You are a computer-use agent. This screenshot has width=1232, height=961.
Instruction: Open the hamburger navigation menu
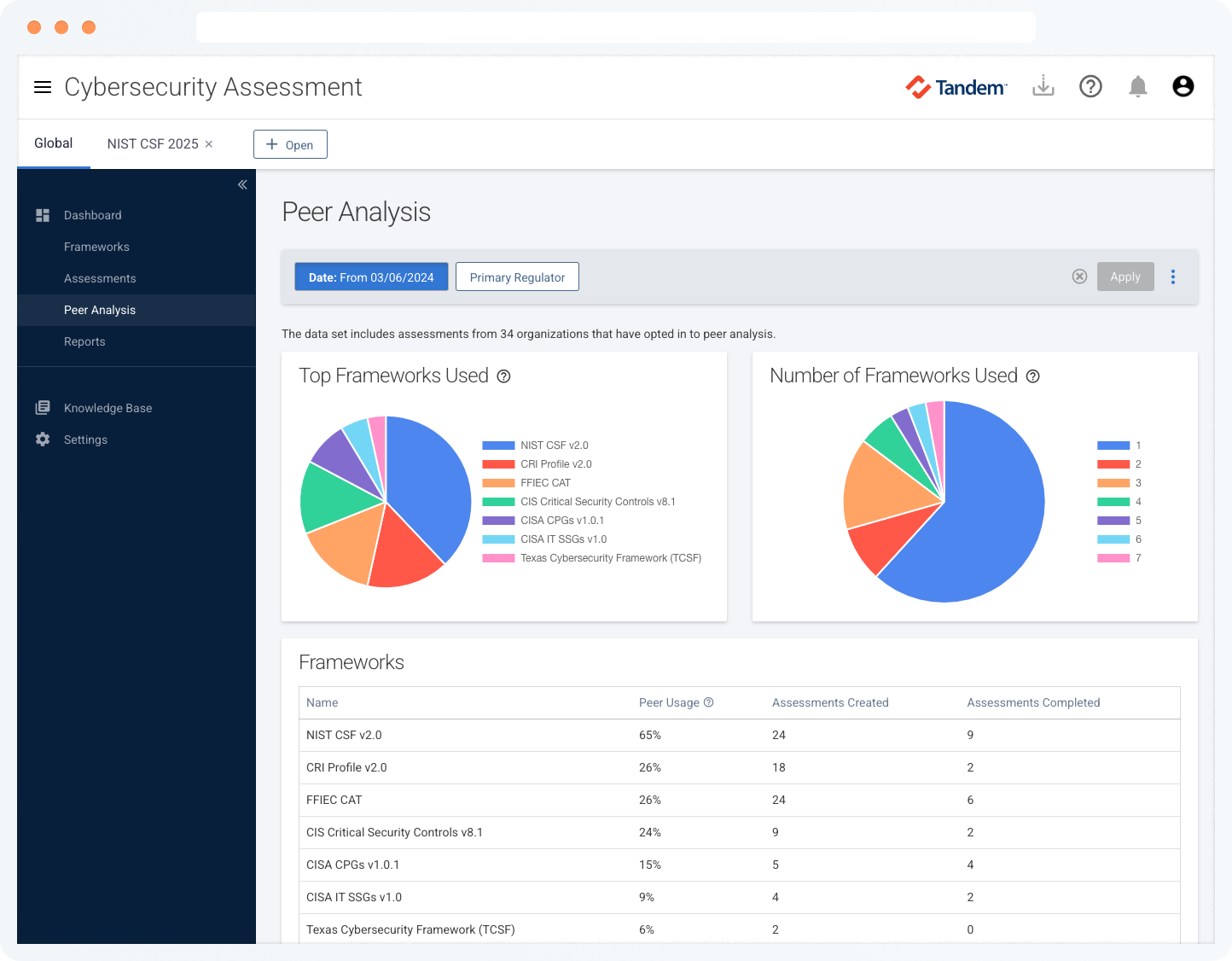(x=43, y=87)
